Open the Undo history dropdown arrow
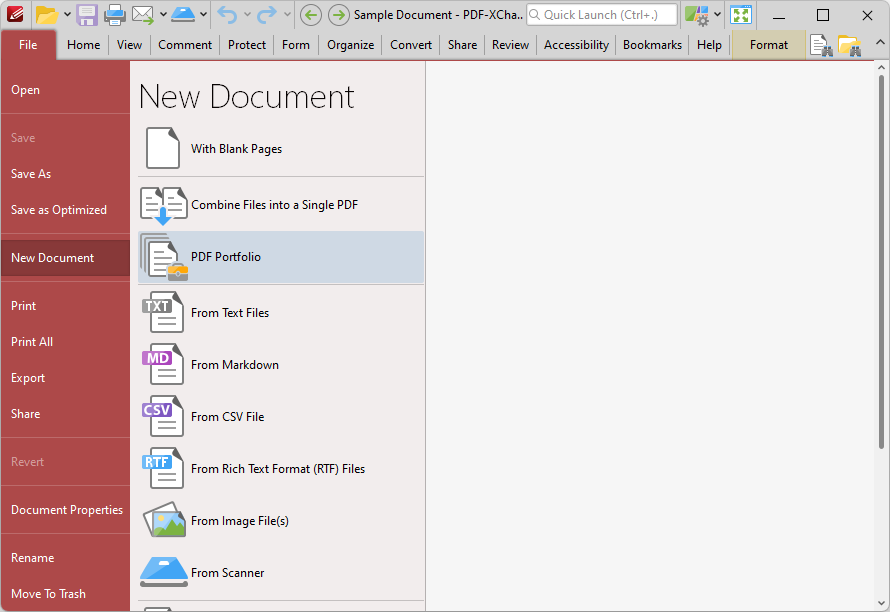Screen dimensions: 890x612 (247, 15)
